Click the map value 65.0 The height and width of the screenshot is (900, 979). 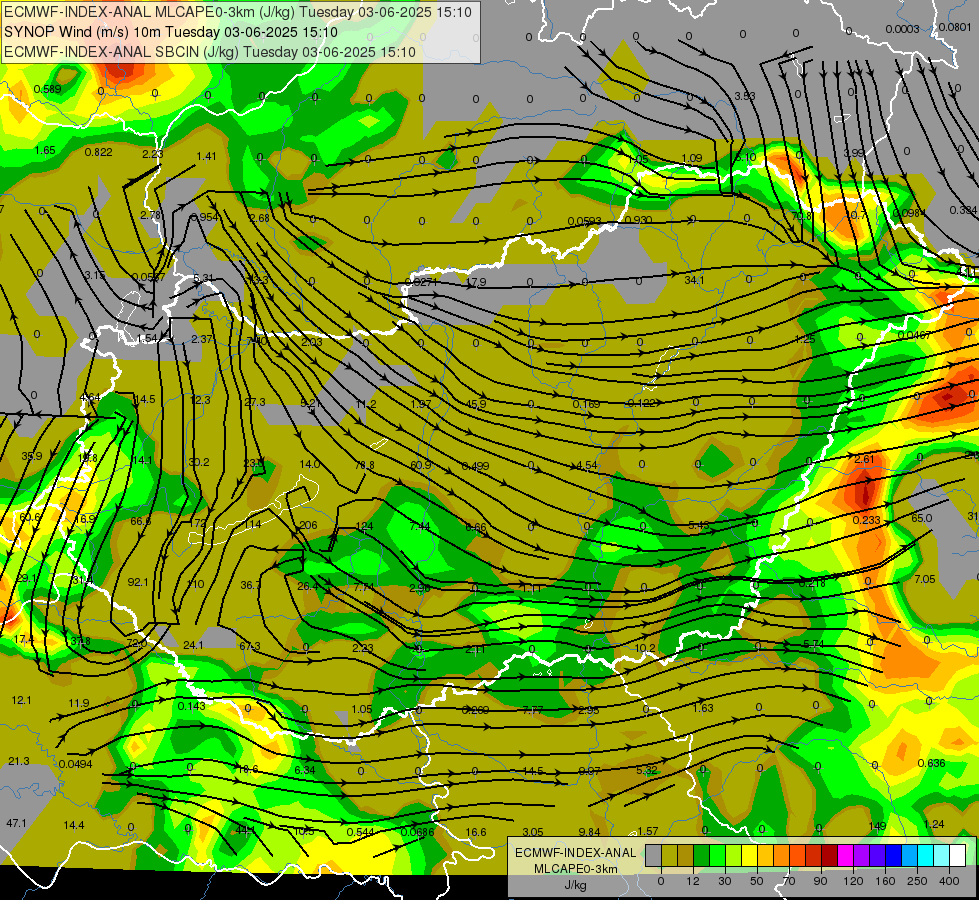click(922, 518)
